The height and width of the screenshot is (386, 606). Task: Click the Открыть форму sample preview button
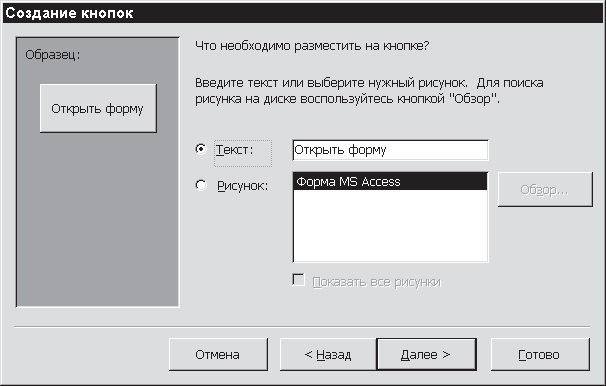pos(98,109)
